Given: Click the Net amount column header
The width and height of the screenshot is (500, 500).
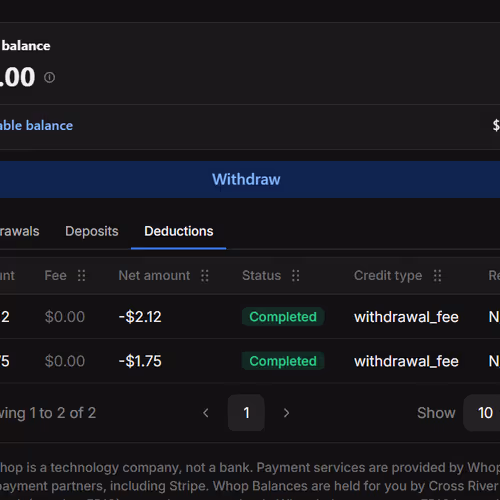Looking at the screenshot, I should point(154,276).
